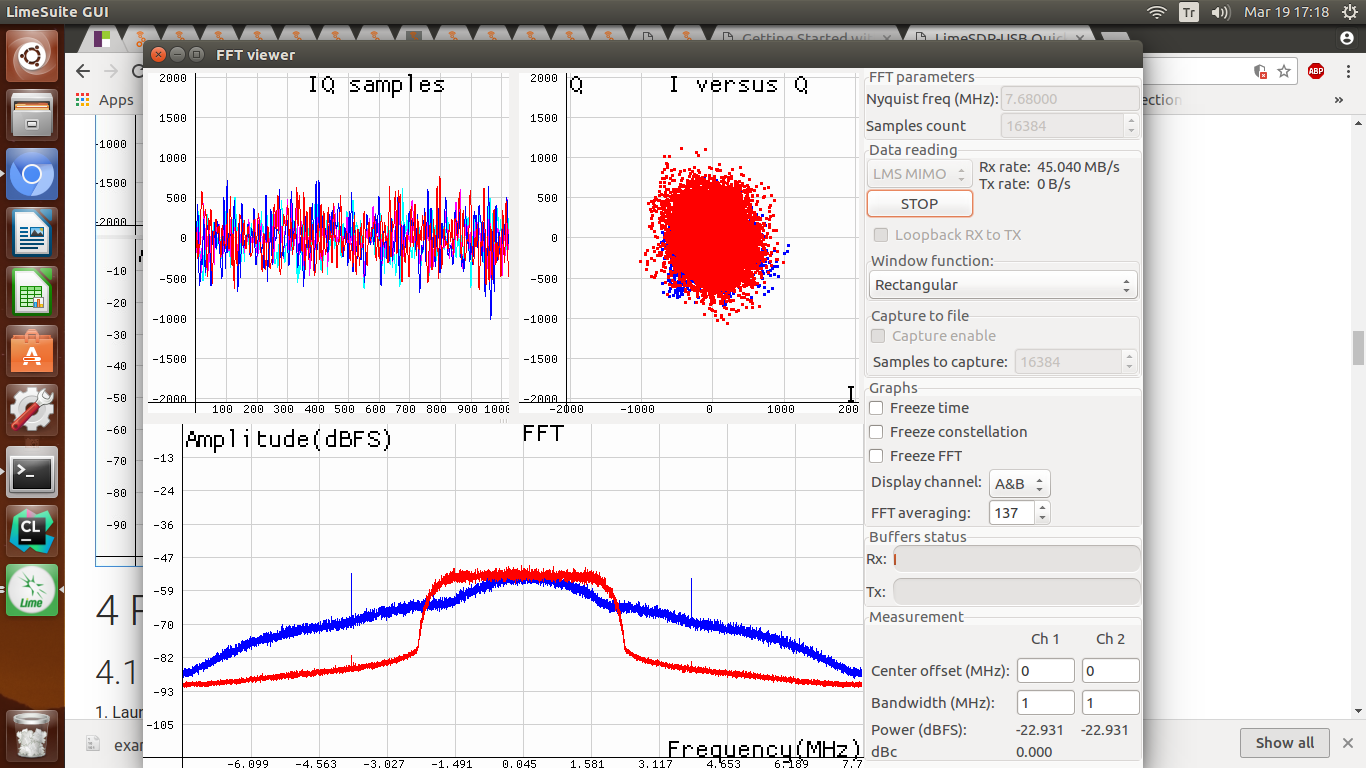
Task: Click the browser page vertical scrollbar
Action: pyautogui.click(x=1358, y=348)
